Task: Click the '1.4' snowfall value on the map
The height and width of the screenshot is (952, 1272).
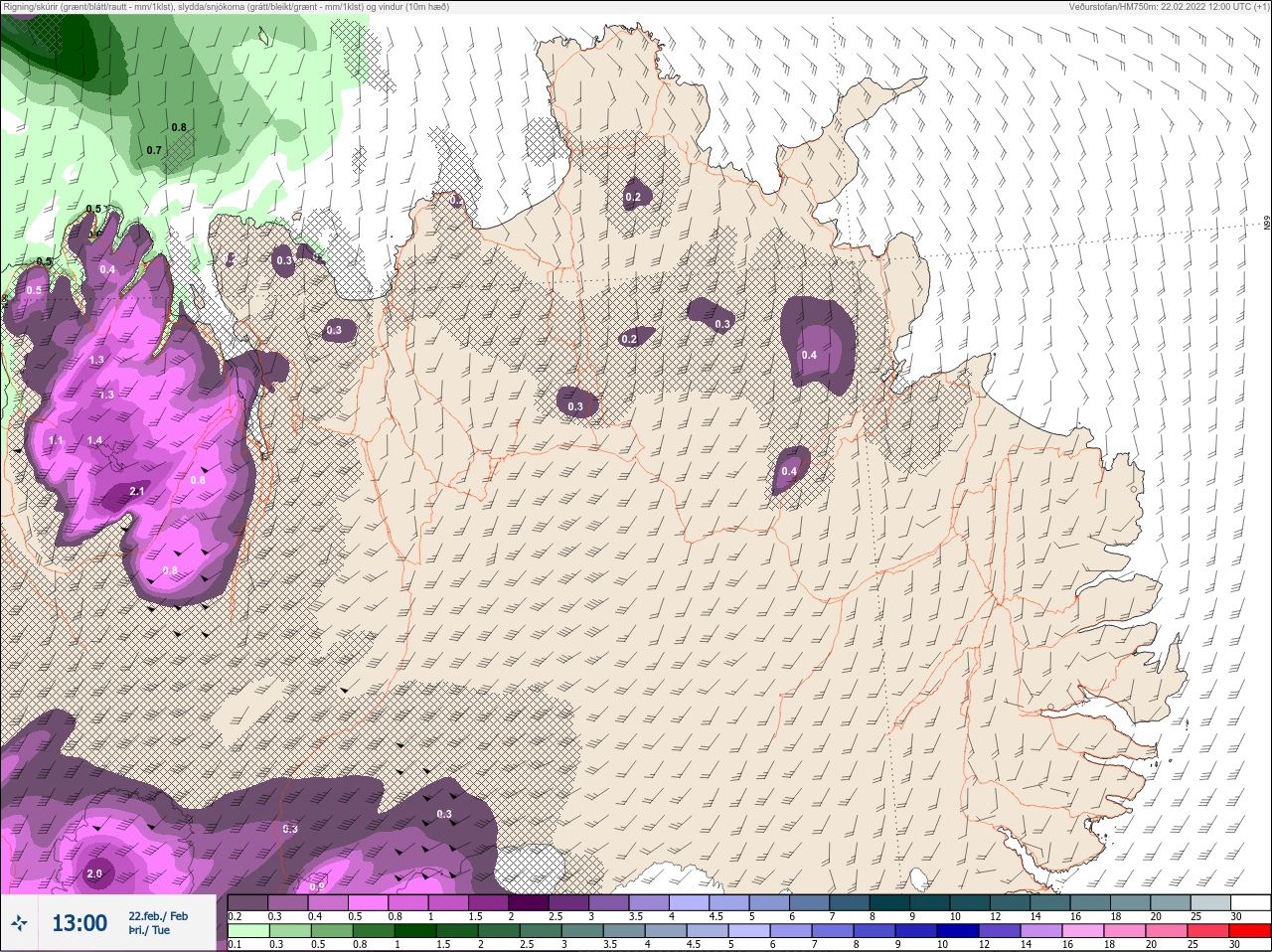Action: pyautogui.click(x=94, y=441)
